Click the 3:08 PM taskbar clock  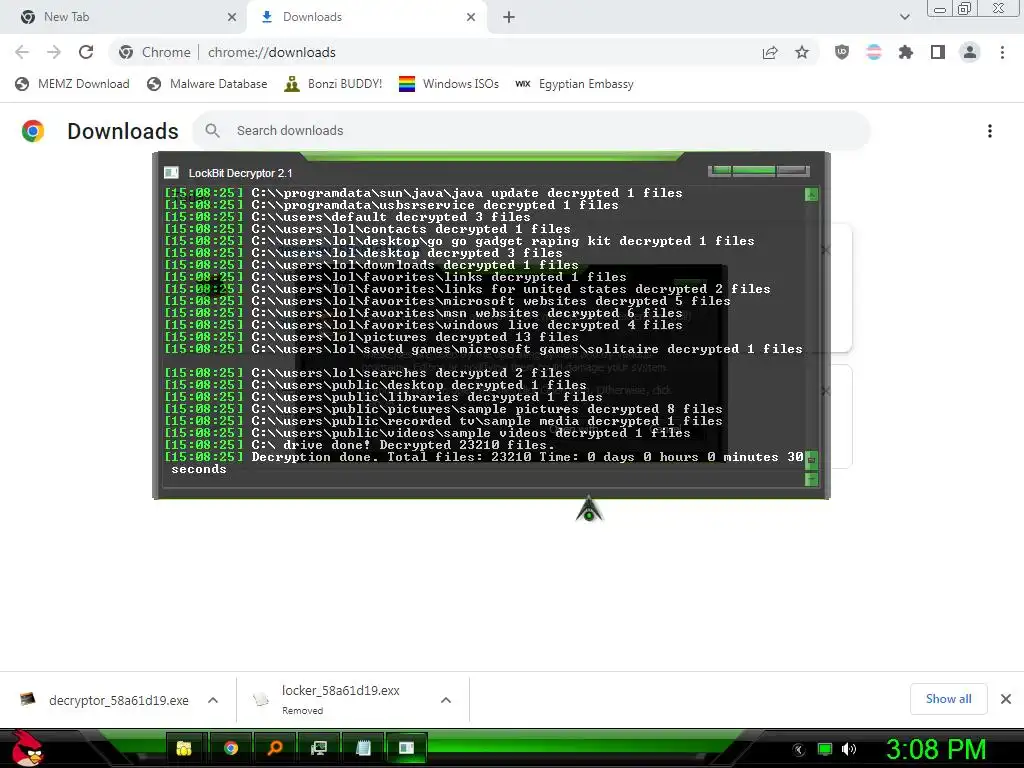click(935, 749)
